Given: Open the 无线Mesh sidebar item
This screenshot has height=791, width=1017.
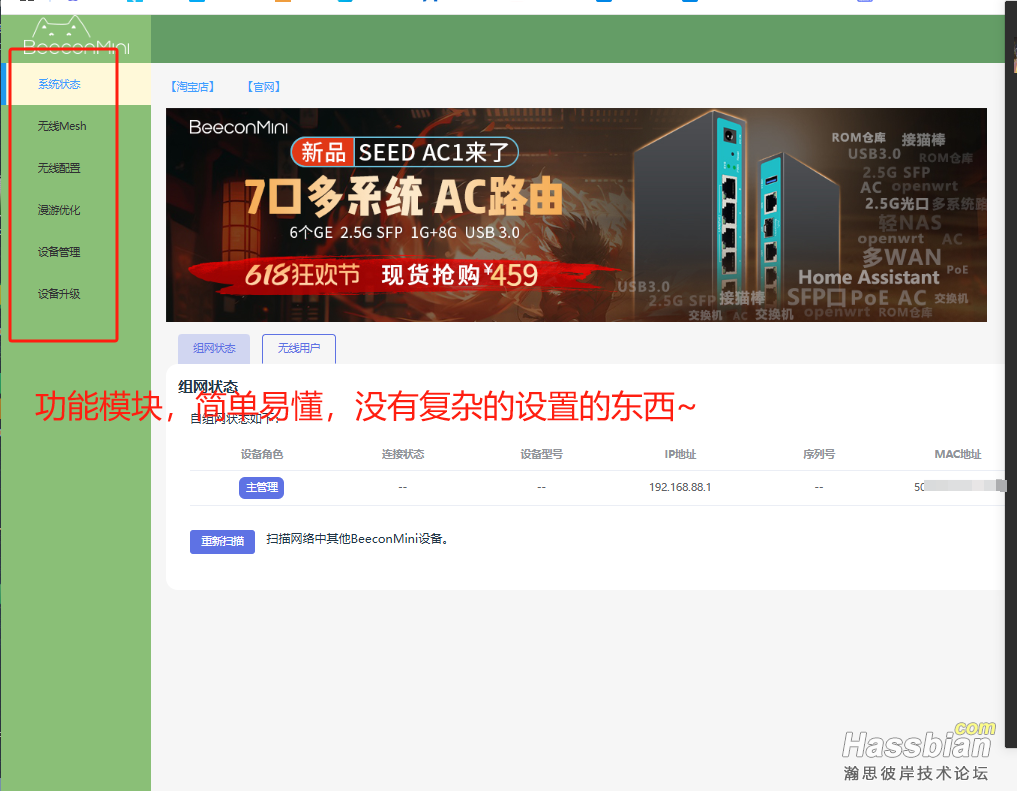Looking at the screenshot, I should (62, 126).
